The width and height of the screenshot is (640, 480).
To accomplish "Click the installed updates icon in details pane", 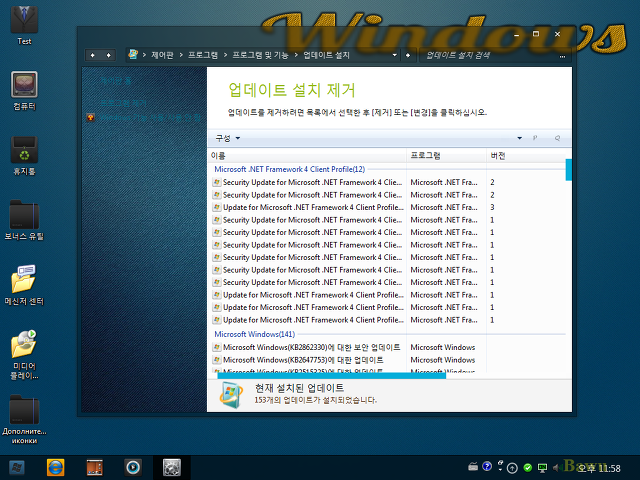I will [231, 395].
